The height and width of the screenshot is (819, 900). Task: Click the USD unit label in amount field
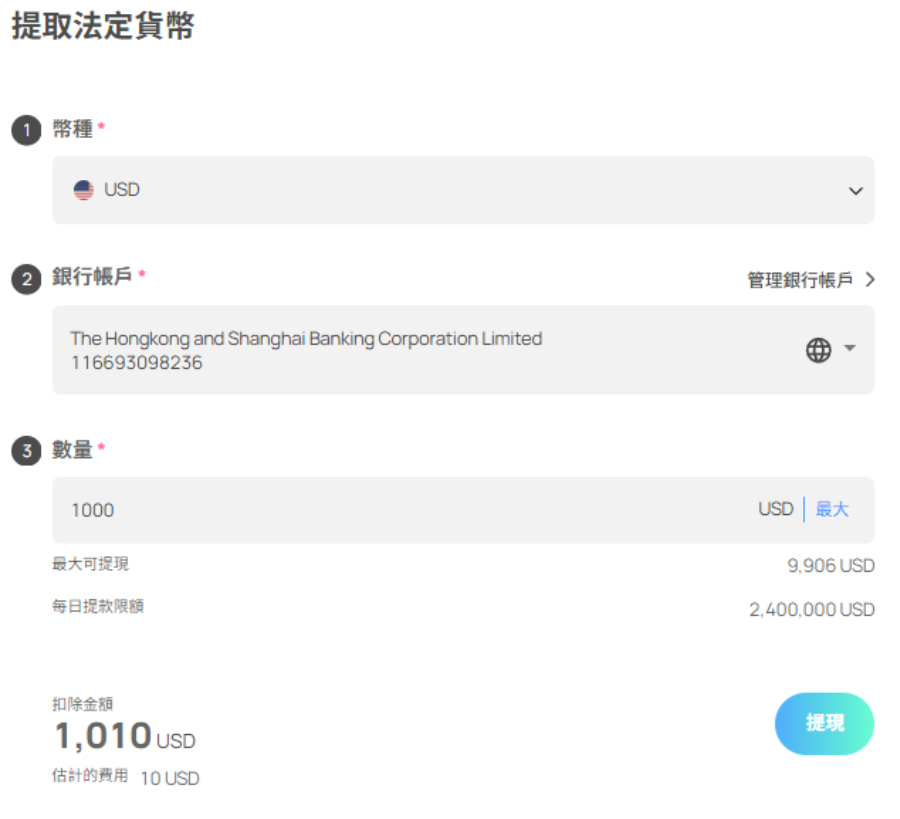pyautogui.click(x=775, y=509)
